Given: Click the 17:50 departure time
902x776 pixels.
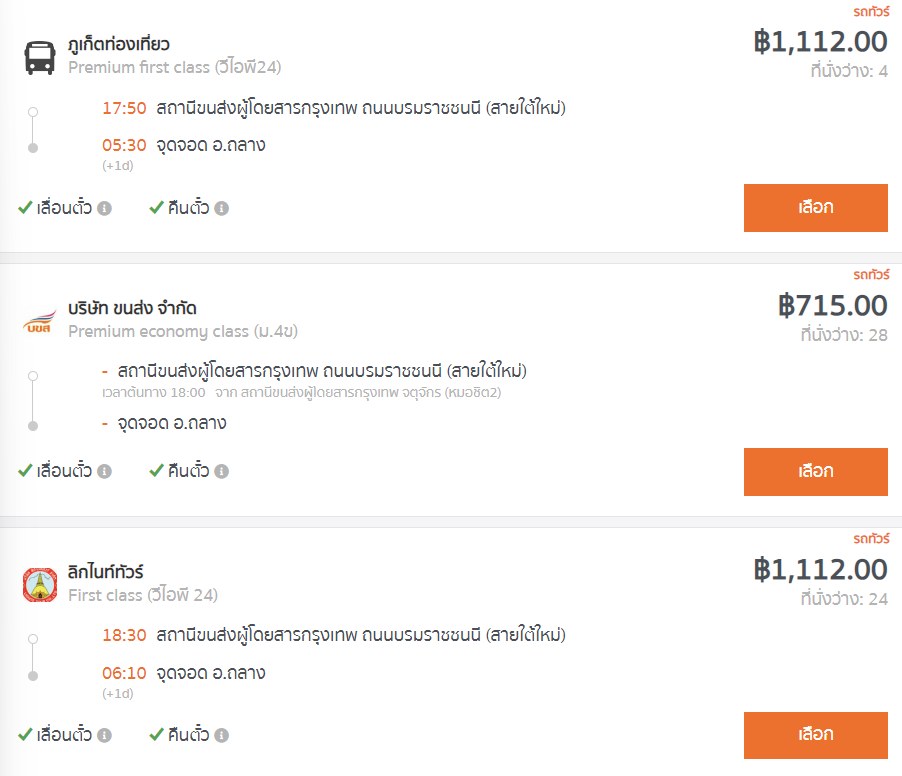Looking at the screenshot, I should tap(124, 108).
